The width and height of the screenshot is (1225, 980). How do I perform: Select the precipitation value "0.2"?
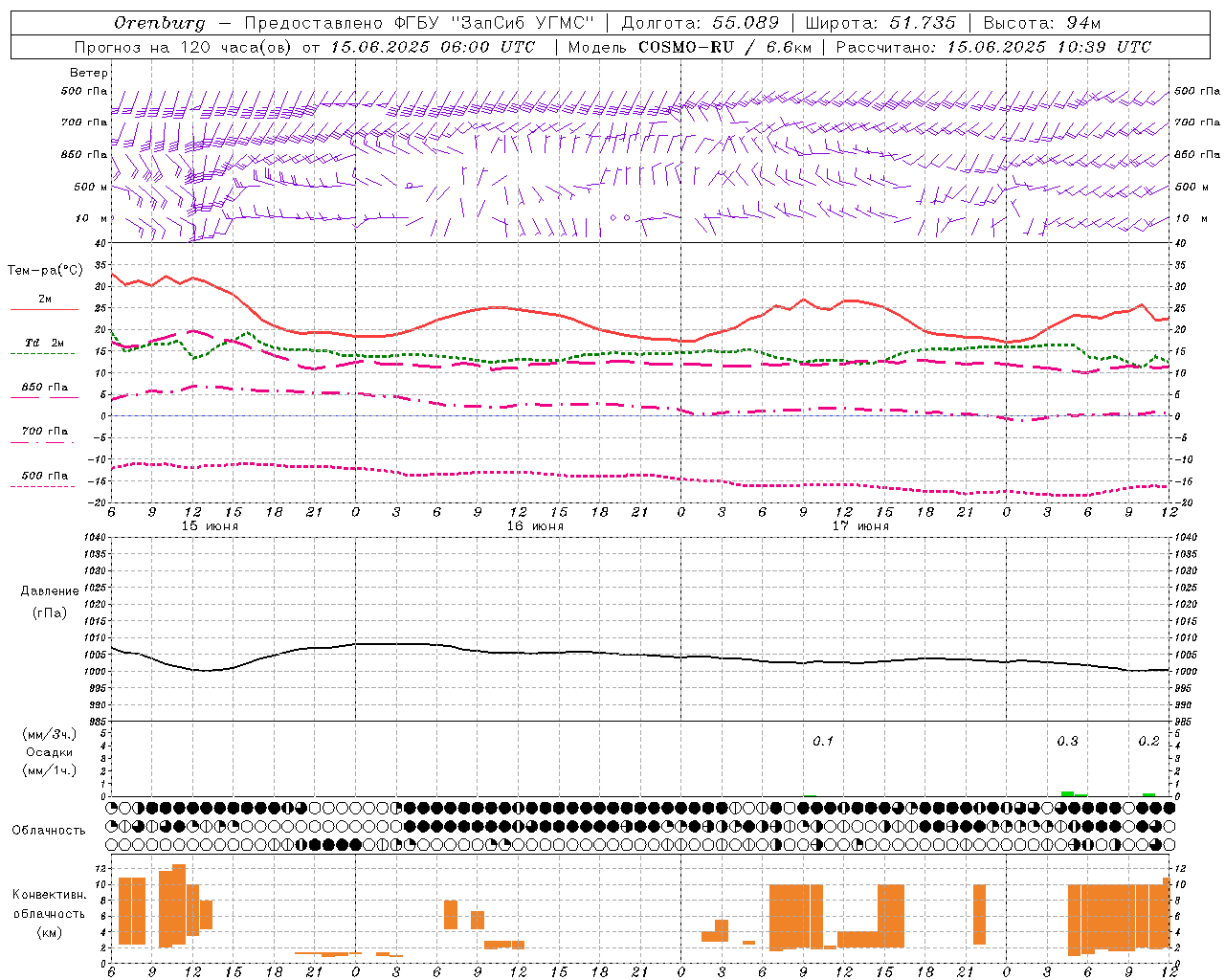coord(1148,741)
